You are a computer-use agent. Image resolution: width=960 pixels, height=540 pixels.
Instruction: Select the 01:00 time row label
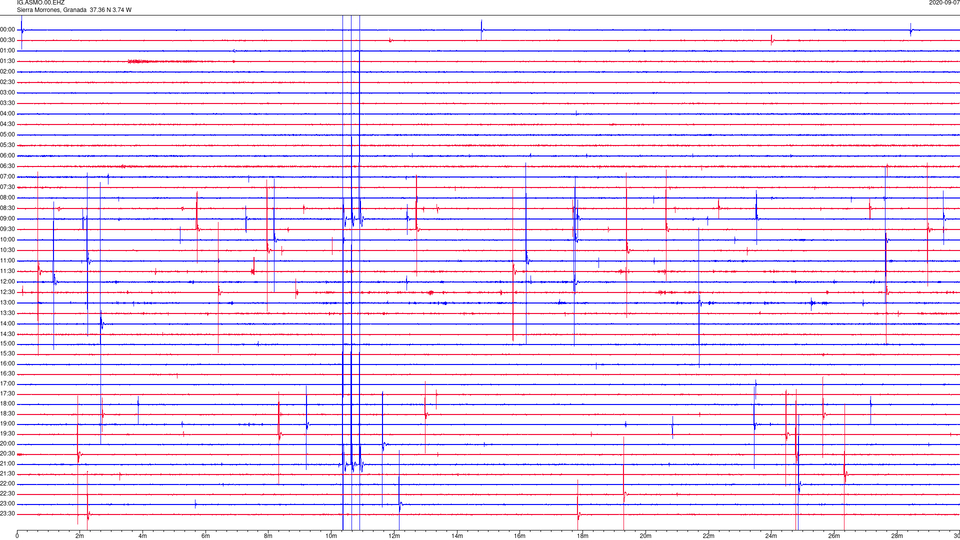[x=8, y=51]
